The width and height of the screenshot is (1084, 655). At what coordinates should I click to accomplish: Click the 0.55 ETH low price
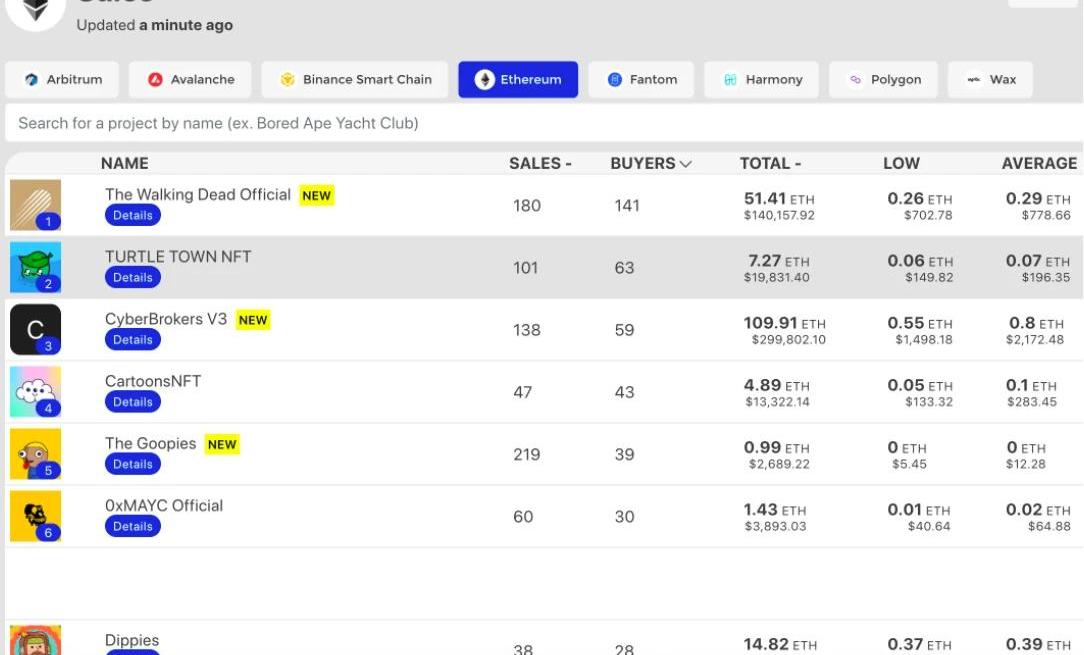tap(919, 323)
